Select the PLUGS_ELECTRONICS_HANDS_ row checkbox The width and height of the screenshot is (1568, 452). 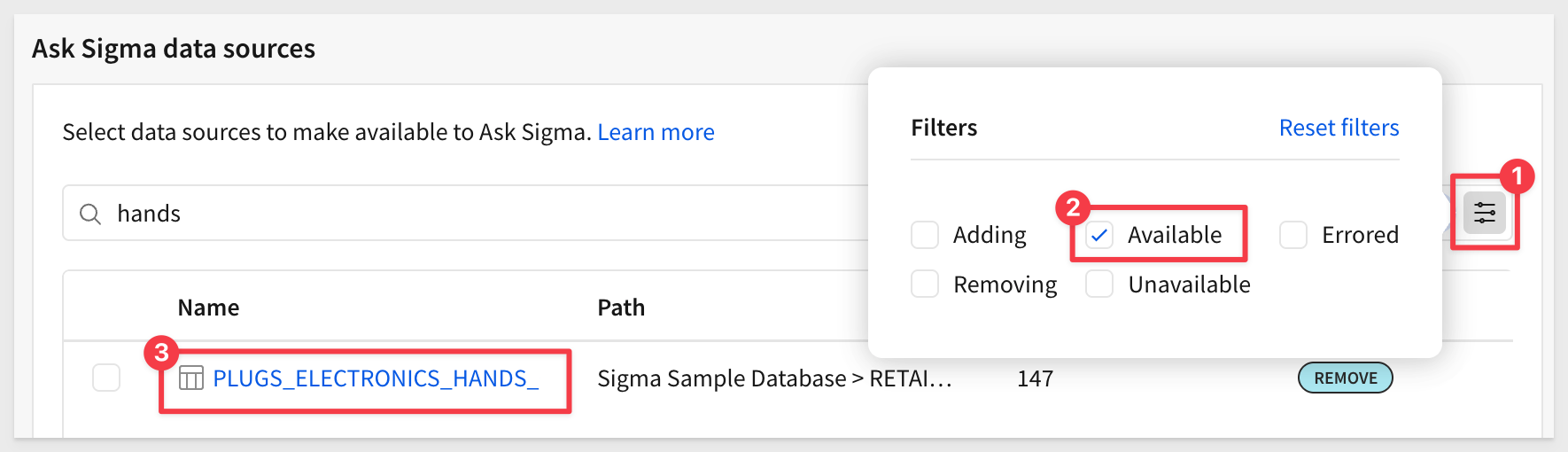coord(106,378)
